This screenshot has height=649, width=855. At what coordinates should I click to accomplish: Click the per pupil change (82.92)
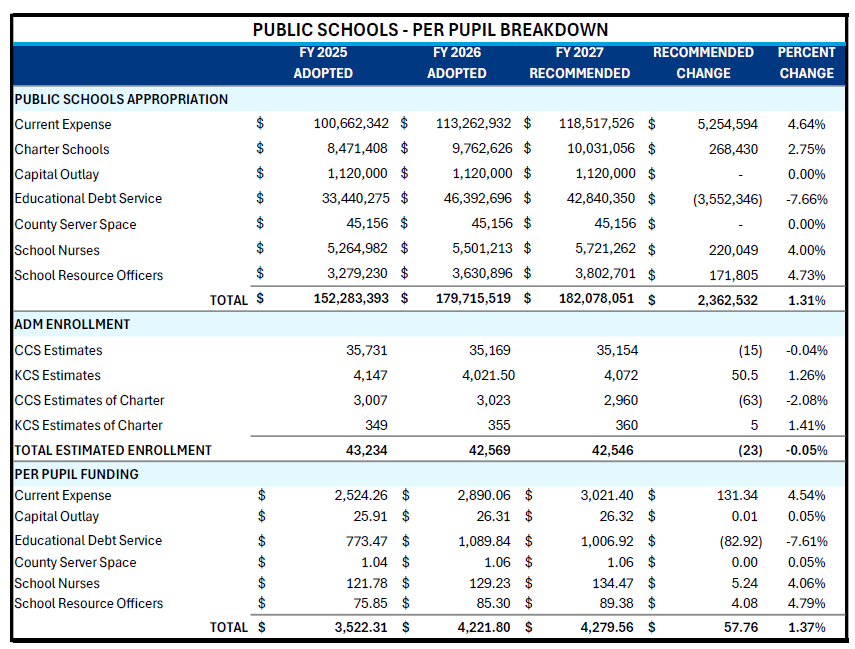(741, 542)
